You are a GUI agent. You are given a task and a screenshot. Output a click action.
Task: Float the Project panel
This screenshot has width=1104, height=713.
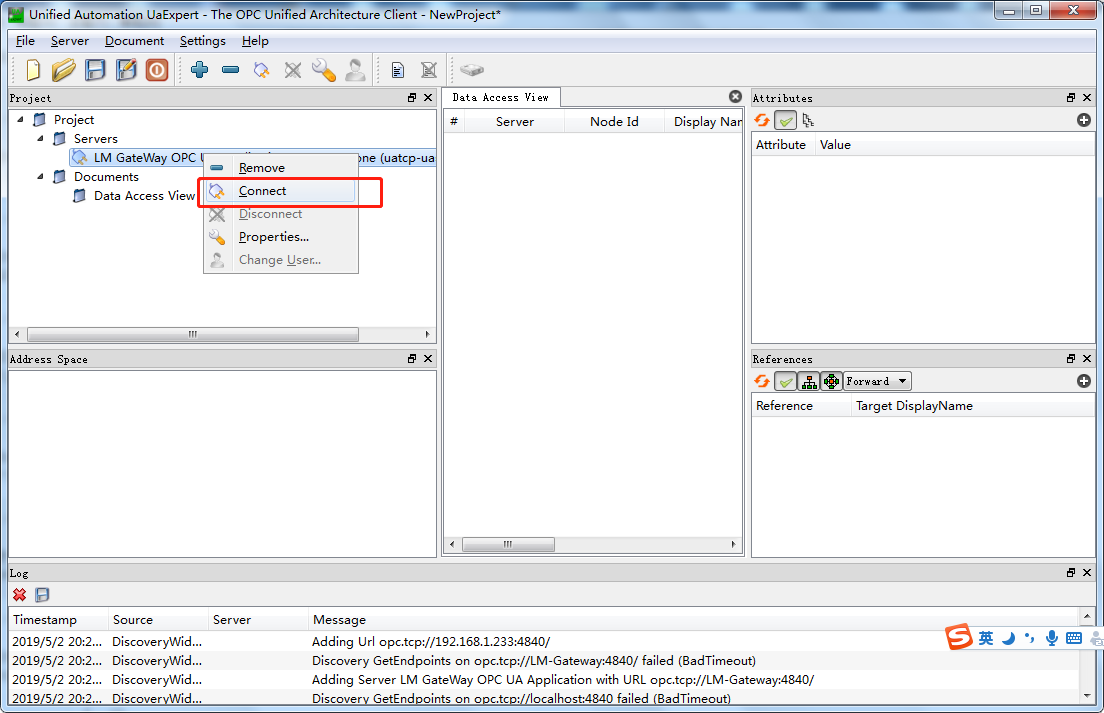[412, 98]
